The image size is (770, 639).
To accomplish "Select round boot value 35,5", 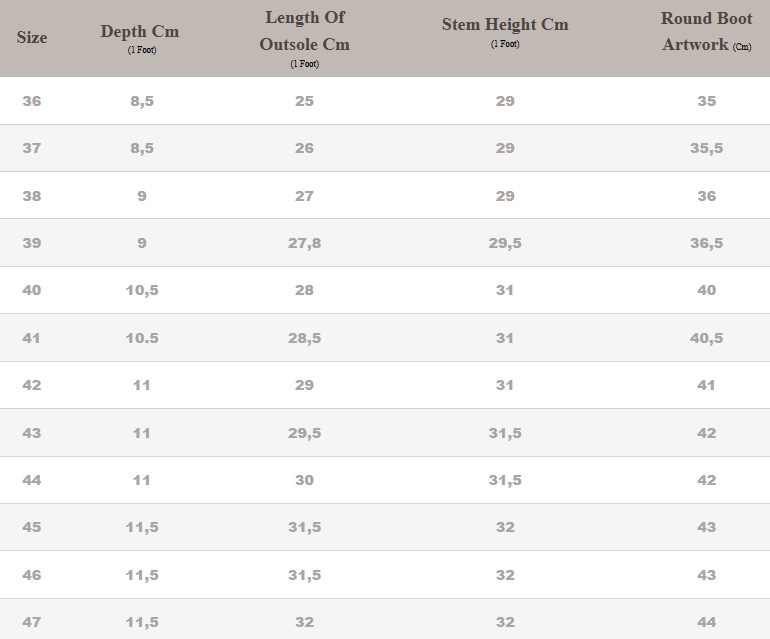I will click(707, 148).
